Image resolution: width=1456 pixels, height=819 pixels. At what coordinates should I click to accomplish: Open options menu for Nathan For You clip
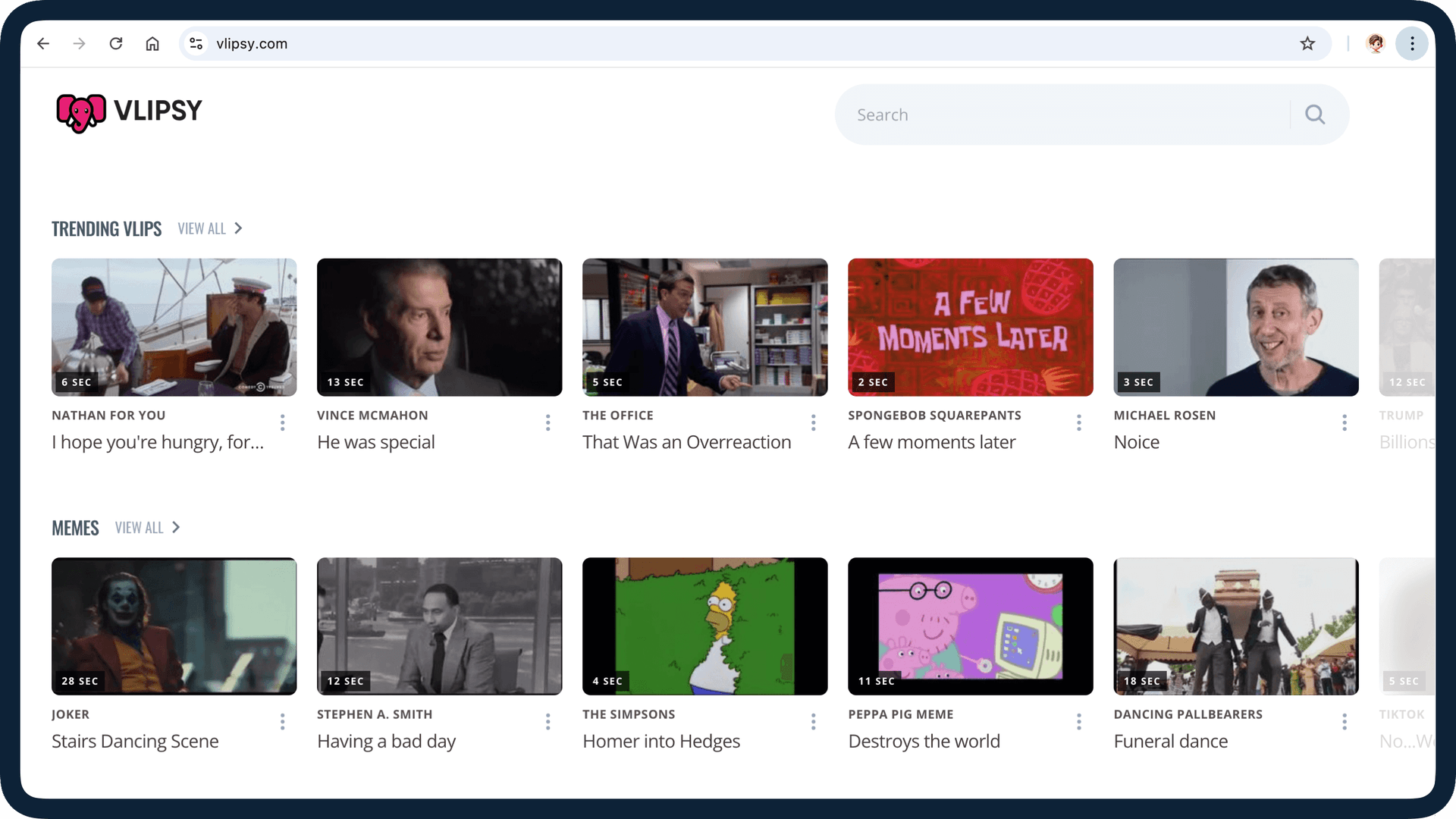[282, 422]
